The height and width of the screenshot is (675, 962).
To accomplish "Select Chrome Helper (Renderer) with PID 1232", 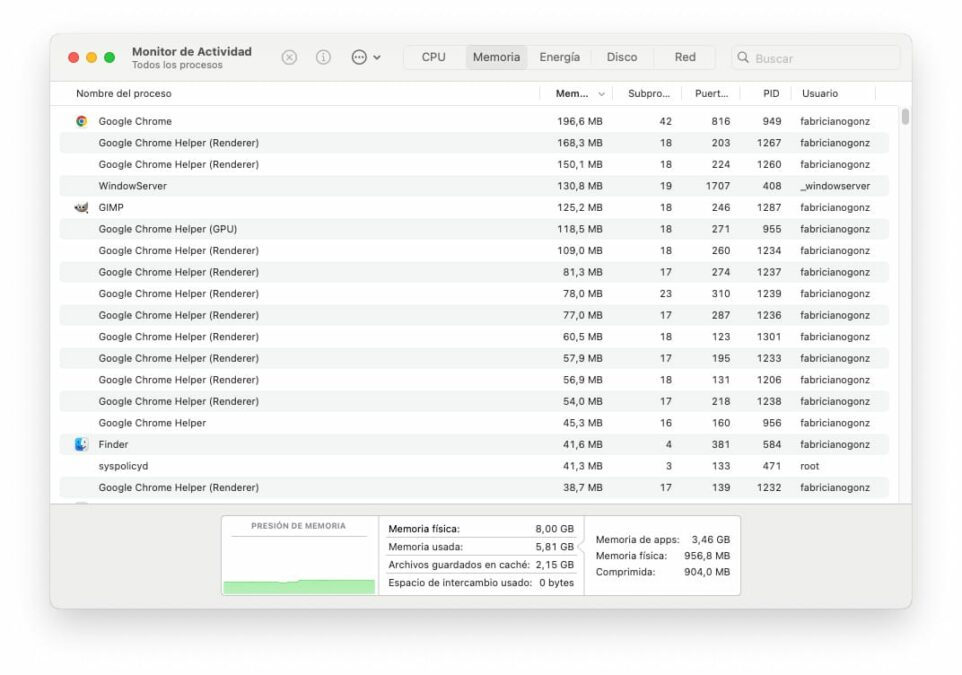I will (x=474, y=487).
